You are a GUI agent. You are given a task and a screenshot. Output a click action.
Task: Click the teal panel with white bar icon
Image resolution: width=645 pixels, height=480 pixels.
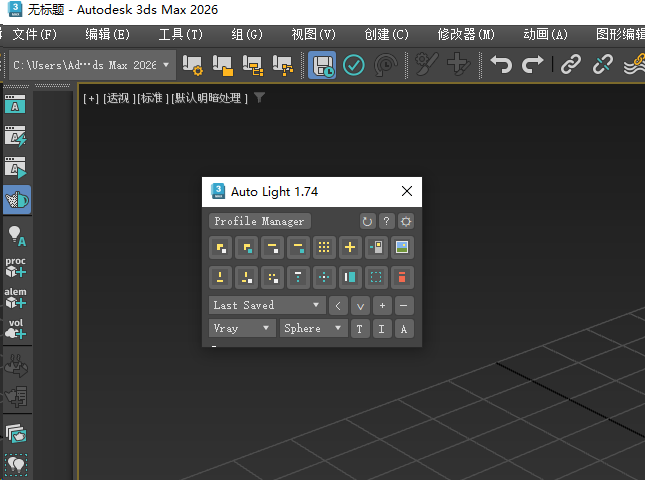[x=350, y=277]
